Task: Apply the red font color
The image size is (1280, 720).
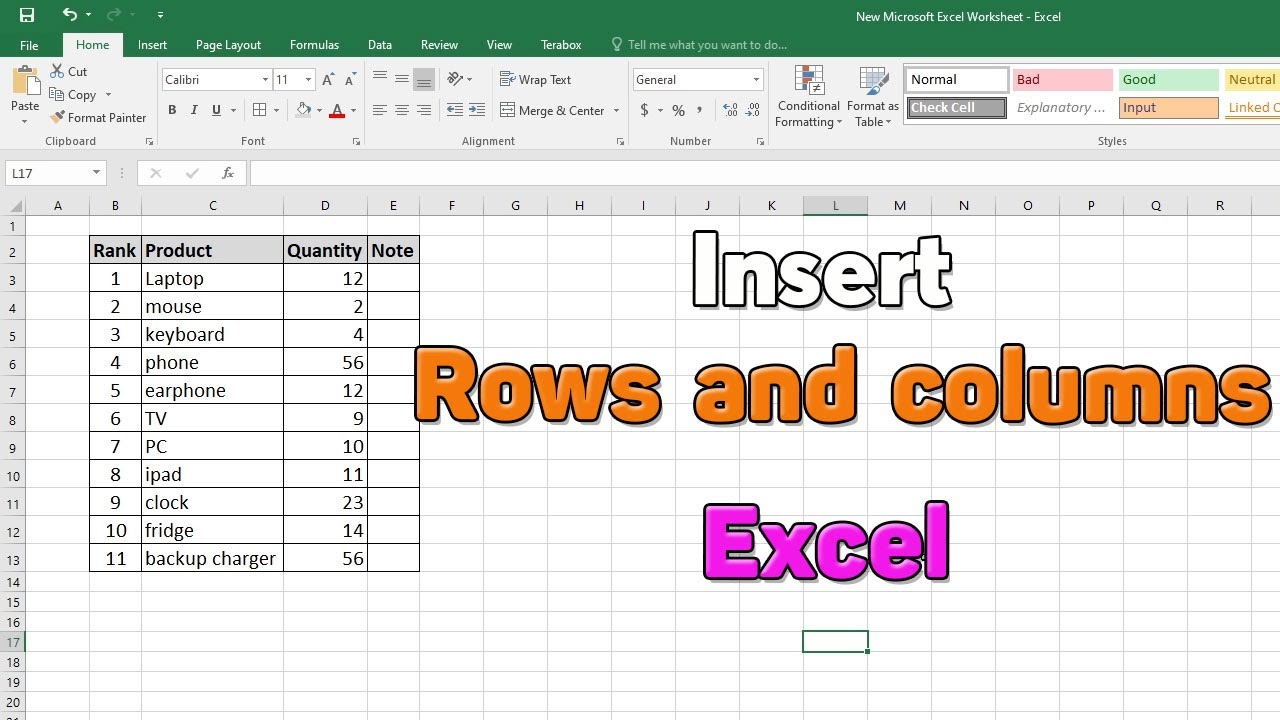Action: [x=337, y=110]
